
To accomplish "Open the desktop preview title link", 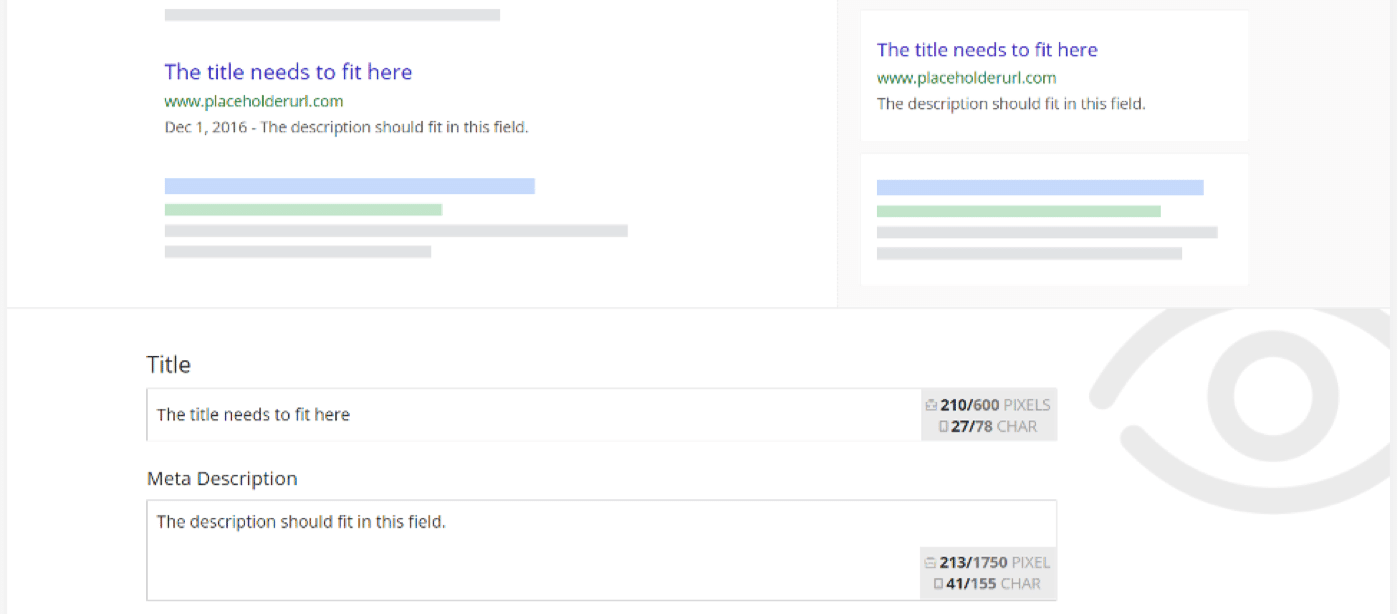I will [288, 72].
